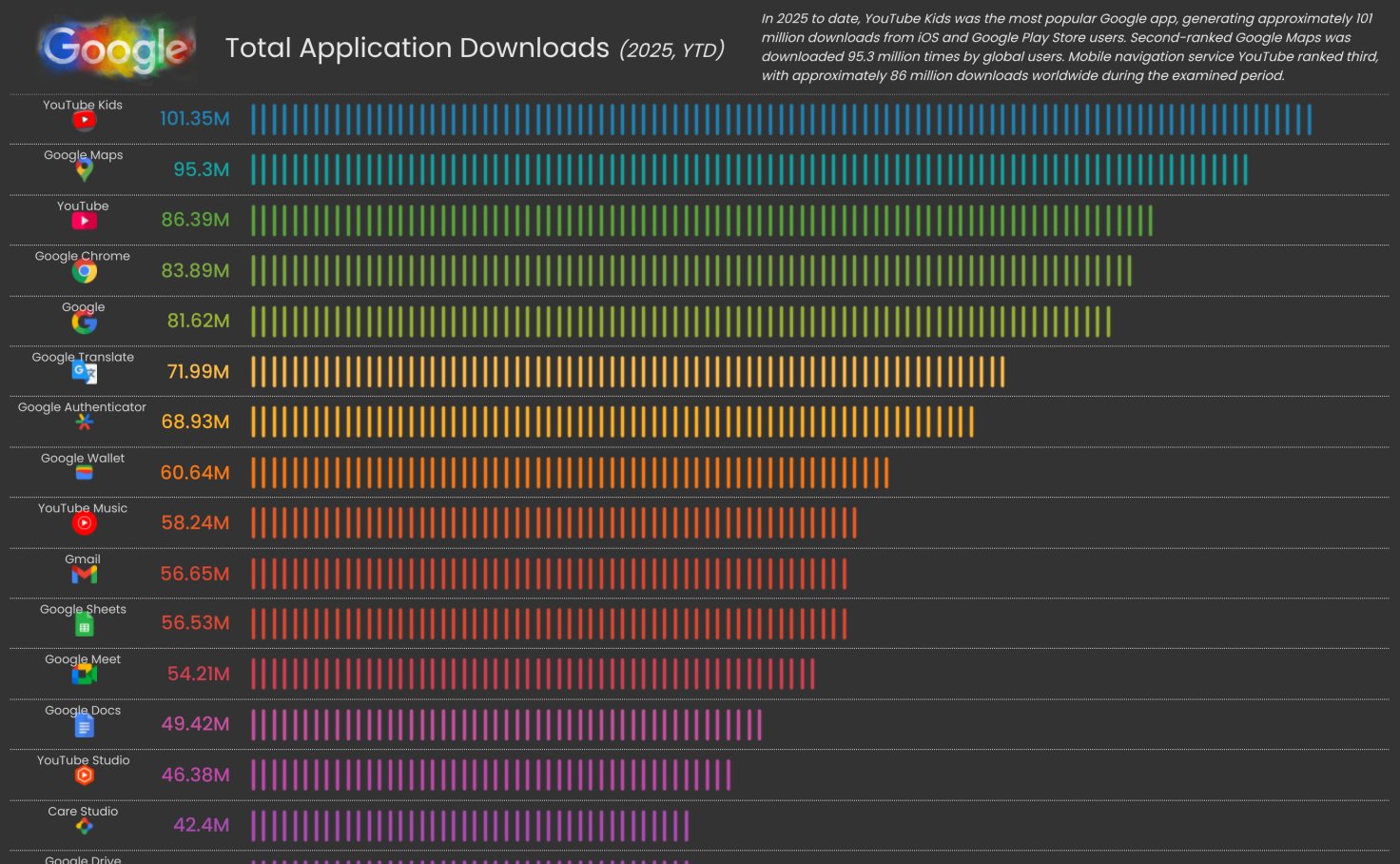
Task: Select the Google Maps pin icon
Action: [84, 170]
